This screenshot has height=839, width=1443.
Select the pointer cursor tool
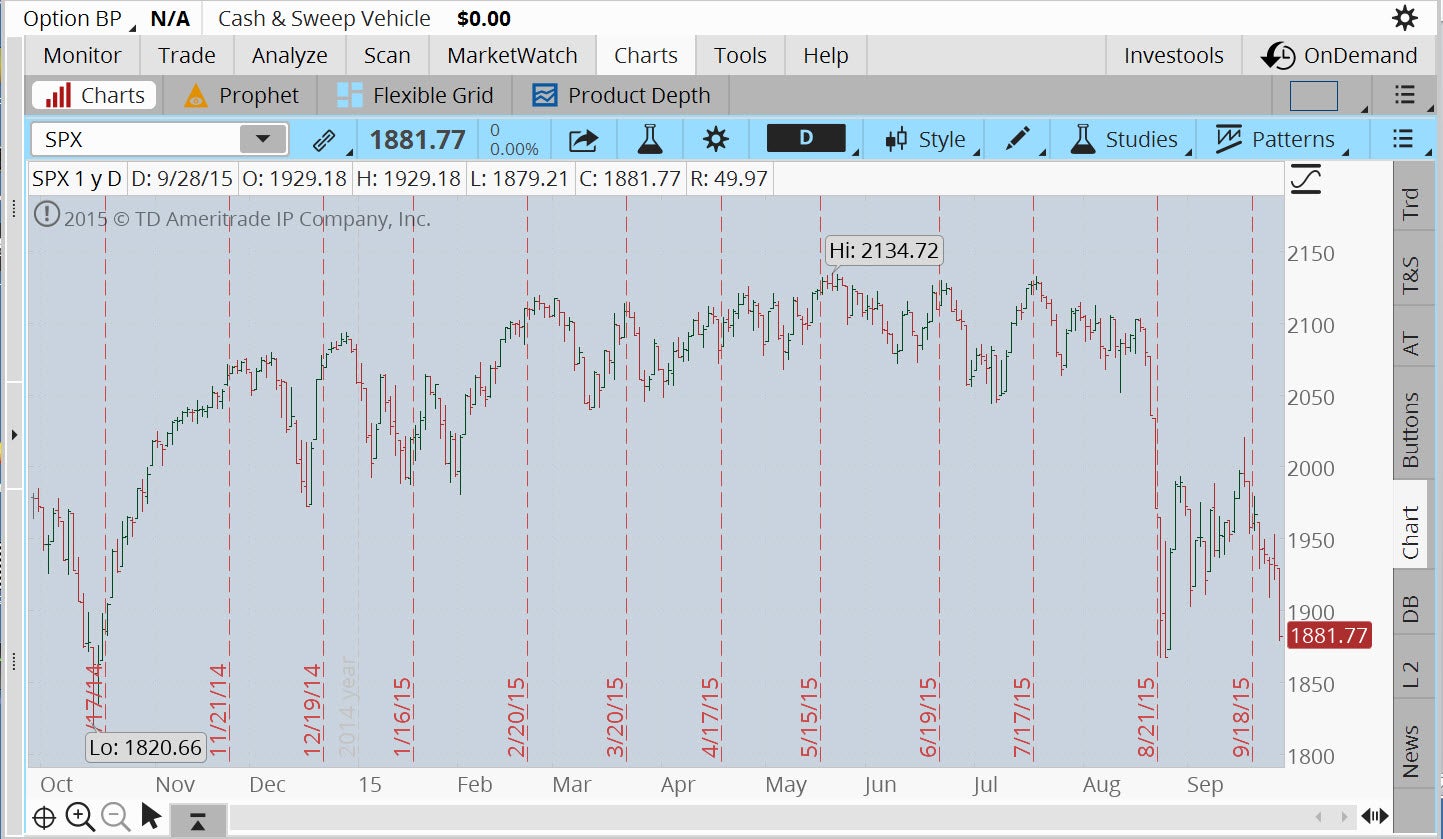click(x=151, y=816)
